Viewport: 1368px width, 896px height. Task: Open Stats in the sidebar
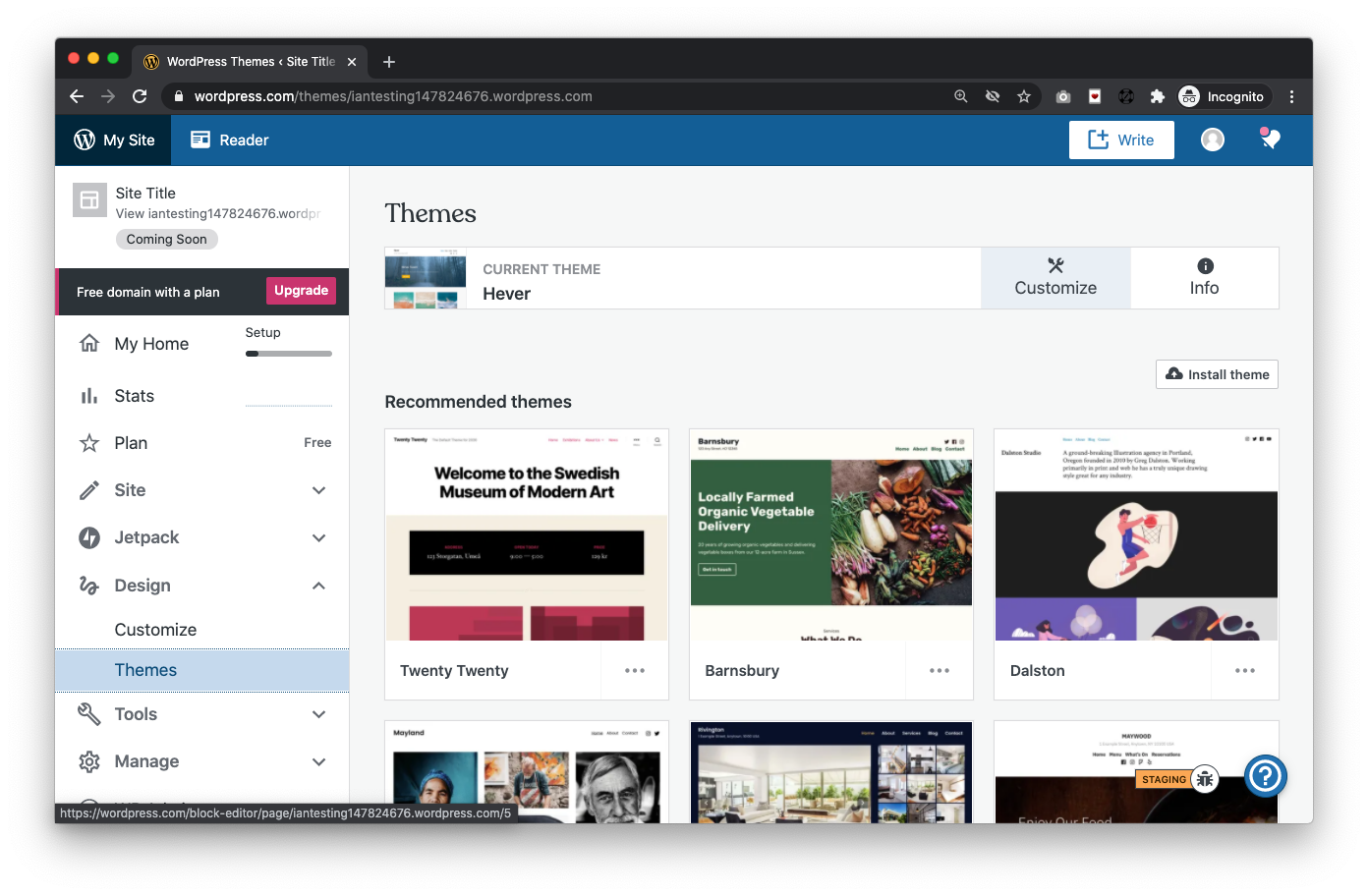click(134, 396)
